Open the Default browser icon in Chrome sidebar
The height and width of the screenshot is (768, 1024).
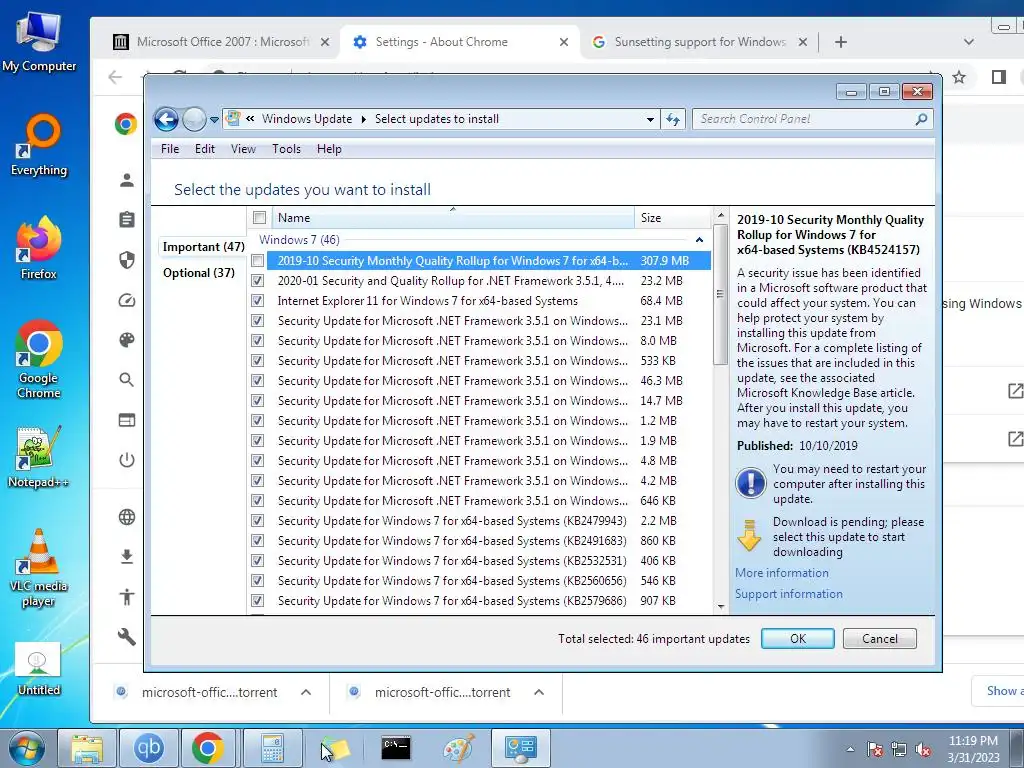[x=127, y=420]
